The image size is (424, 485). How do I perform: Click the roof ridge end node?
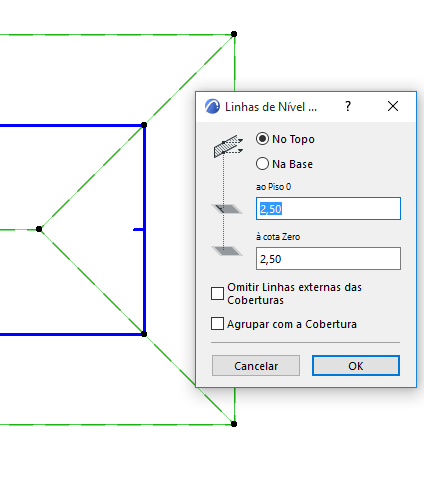[x=39, y=229]
